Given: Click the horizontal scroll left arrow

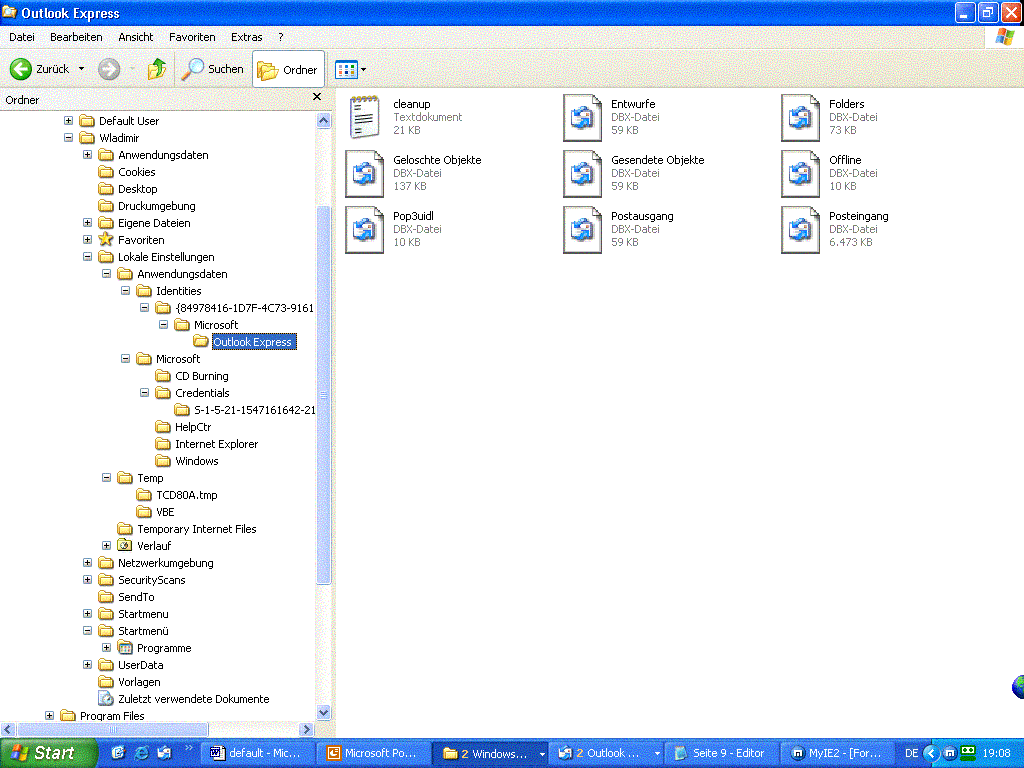Looking at the screenshot, I should (x=8, y=729).
